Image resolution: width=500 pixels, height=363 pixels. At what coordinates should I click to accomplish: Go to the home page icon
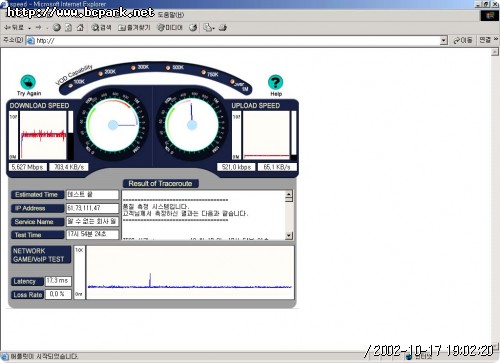[80, 28]
